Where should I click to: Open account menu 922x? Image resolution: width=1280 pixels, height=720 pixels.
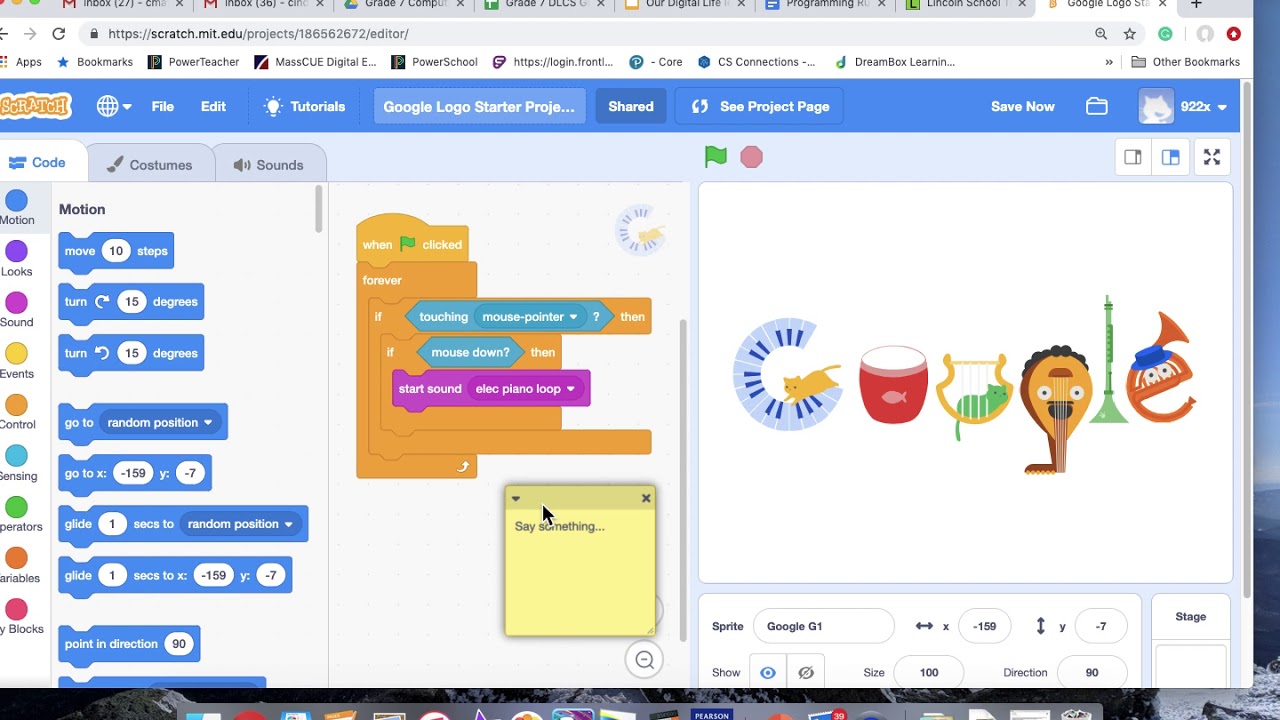(x=1183, y=106)
